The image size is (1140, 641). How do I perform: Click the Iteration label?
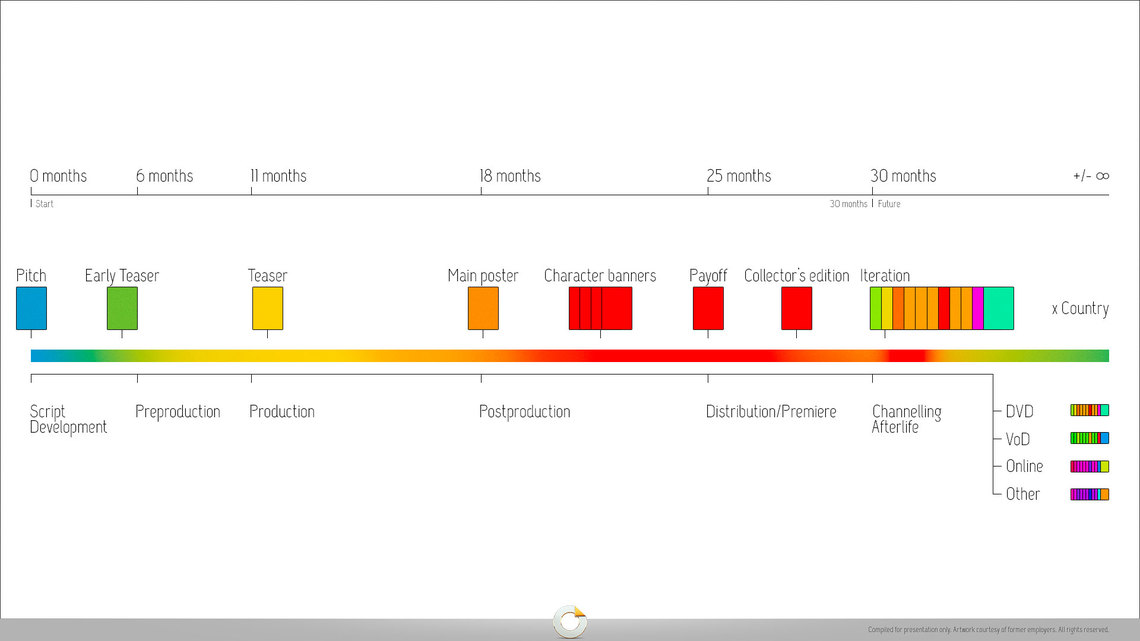[885, 275]
